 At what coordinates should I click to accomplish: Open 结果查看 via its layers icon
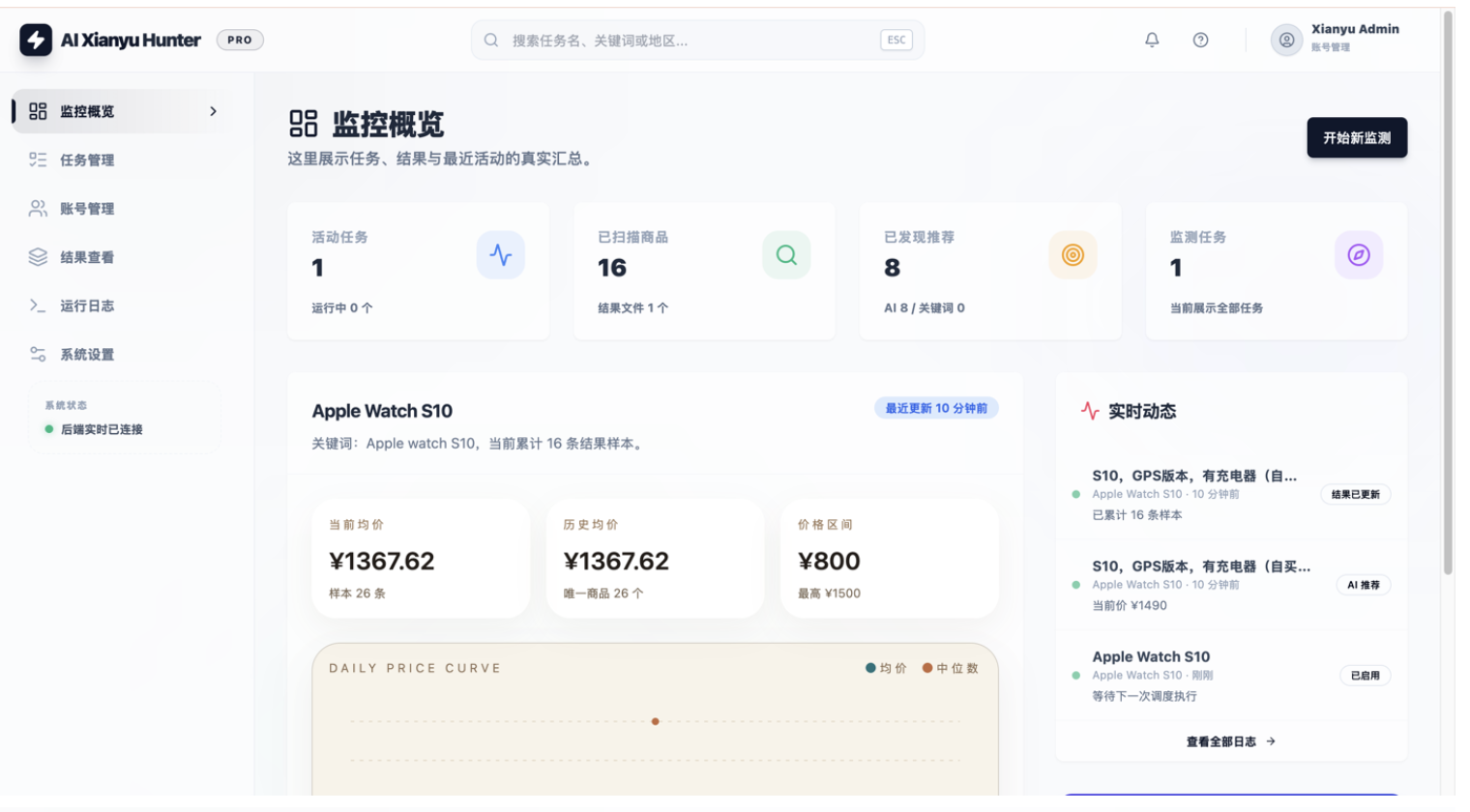pyautogui.click(x=38, y=257)
